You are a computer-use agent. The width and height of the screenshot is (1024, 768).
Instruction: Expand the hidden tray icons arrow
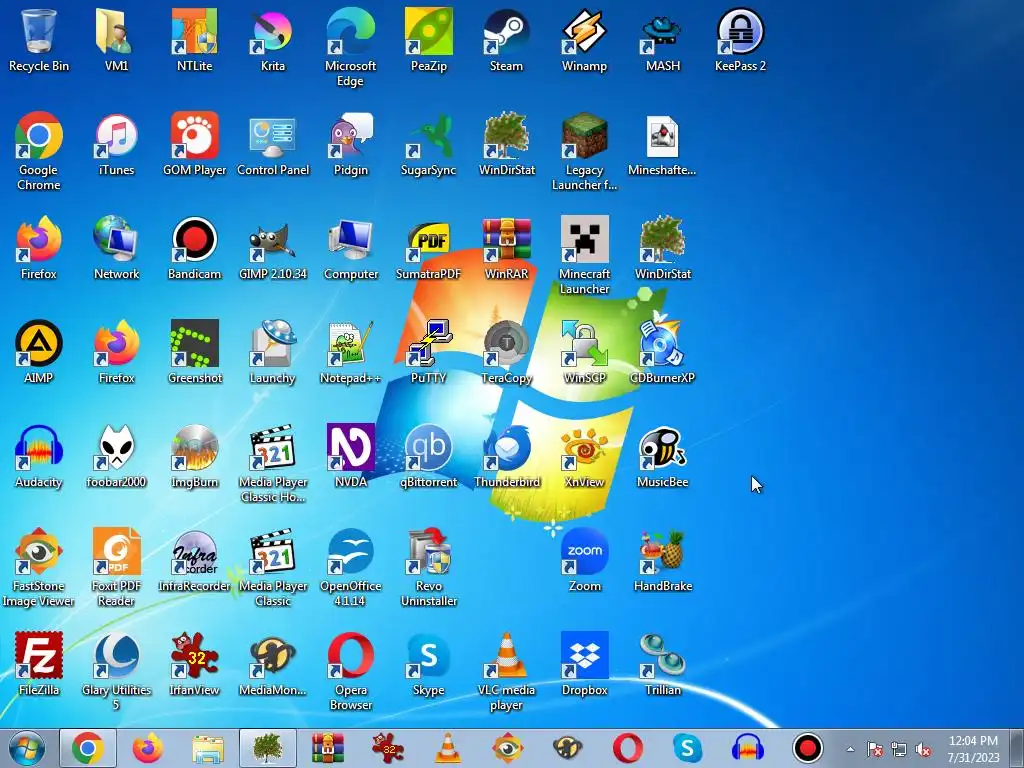point(850,749)
